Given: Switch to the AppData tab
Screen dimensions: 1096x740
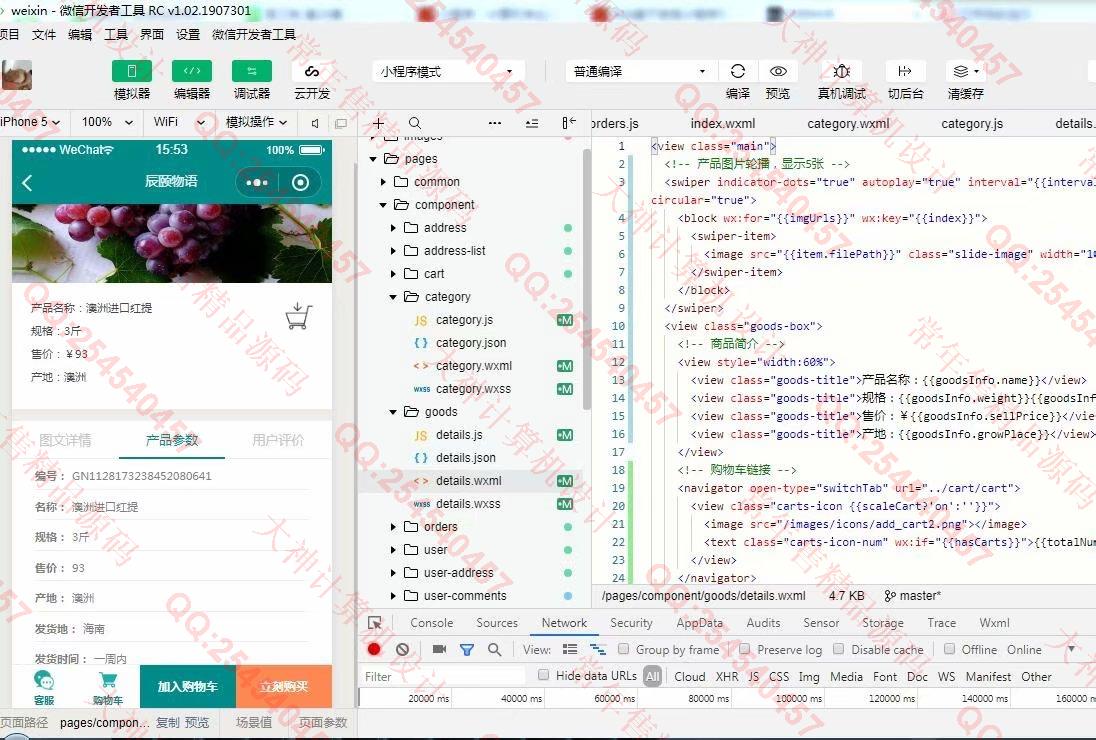Looking at the screenshot, I should pos(700,623).
